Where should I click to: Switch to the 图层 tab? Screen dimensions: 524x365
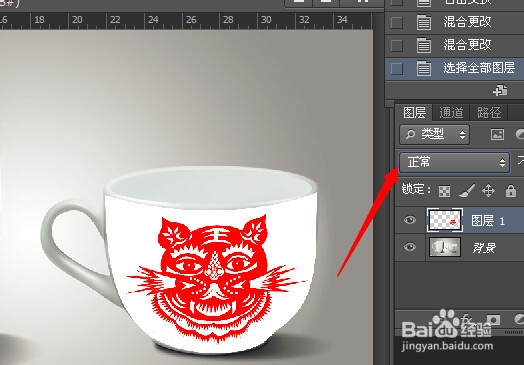coord(414,112)
